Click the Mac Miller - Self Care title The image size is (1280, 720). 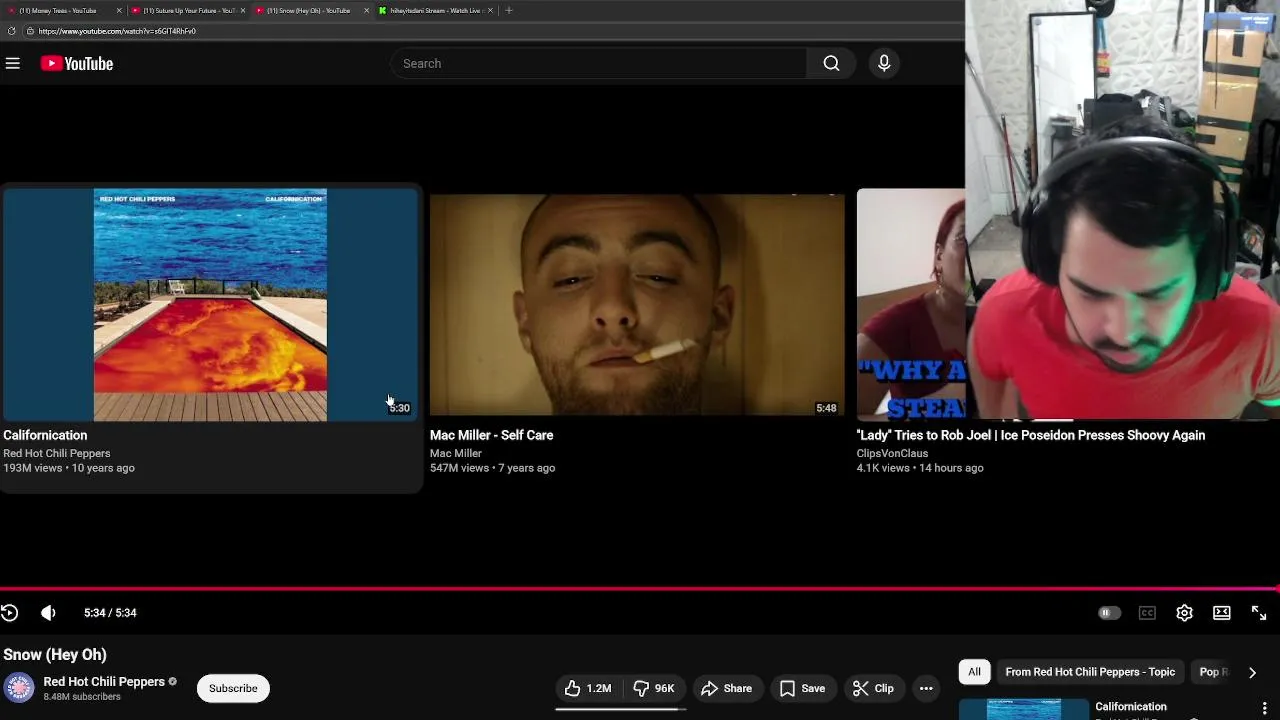(x=491, y=435)
